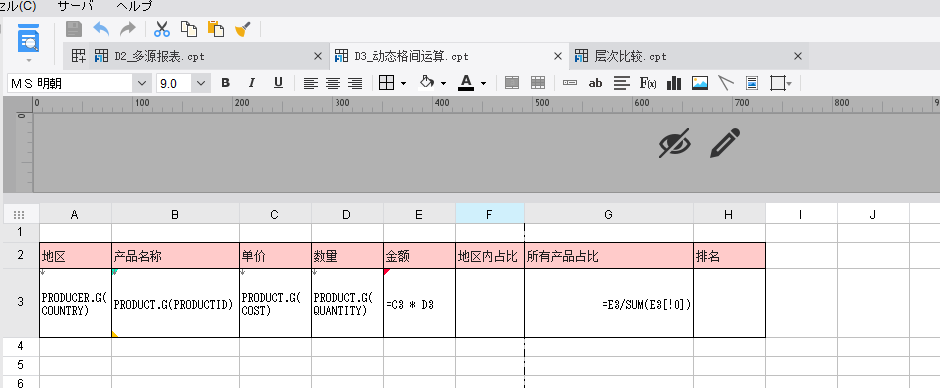940x388 pixels.
Task: Insert a data column element
Action: pyautogui.click(x=570, y=83)
